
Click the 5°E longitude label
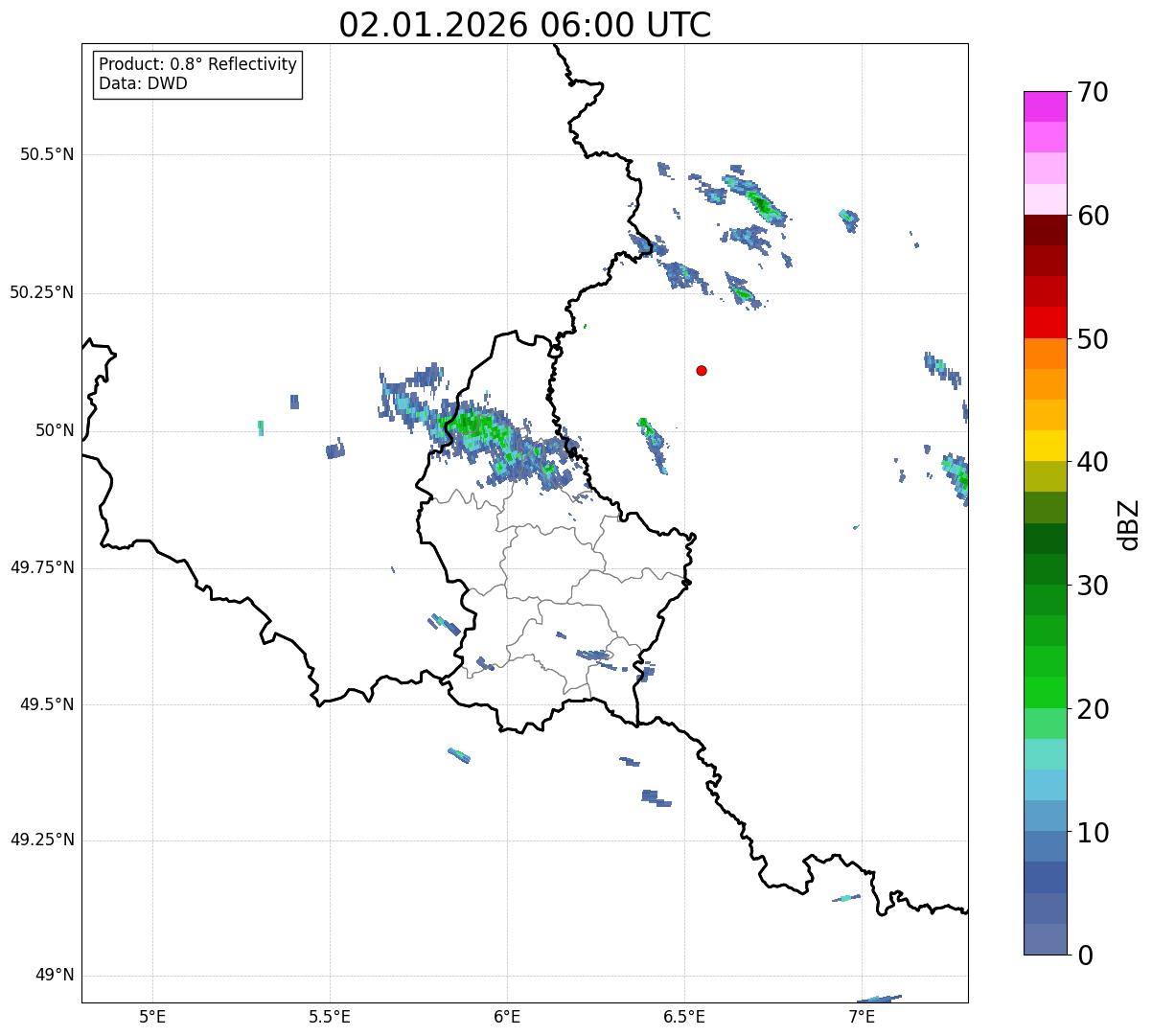[152, 1016]
